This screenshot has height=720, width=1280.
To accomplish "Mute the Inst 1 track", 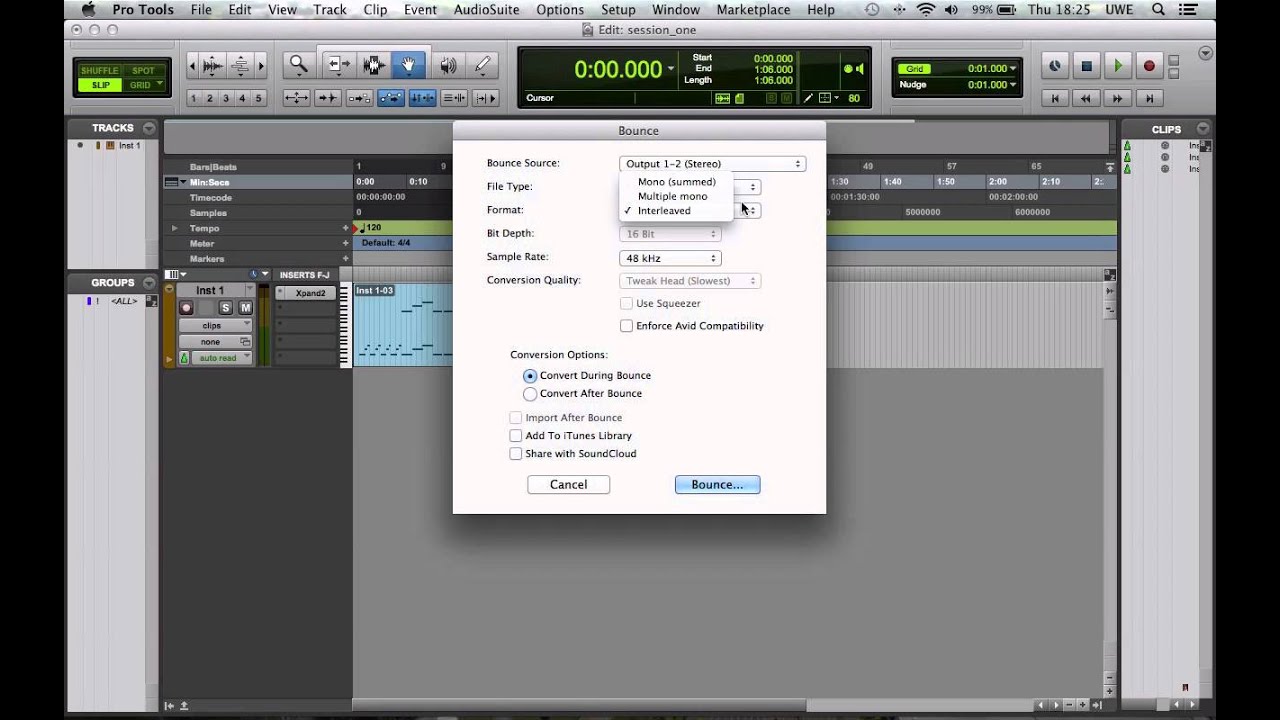I will coord(245,308).
